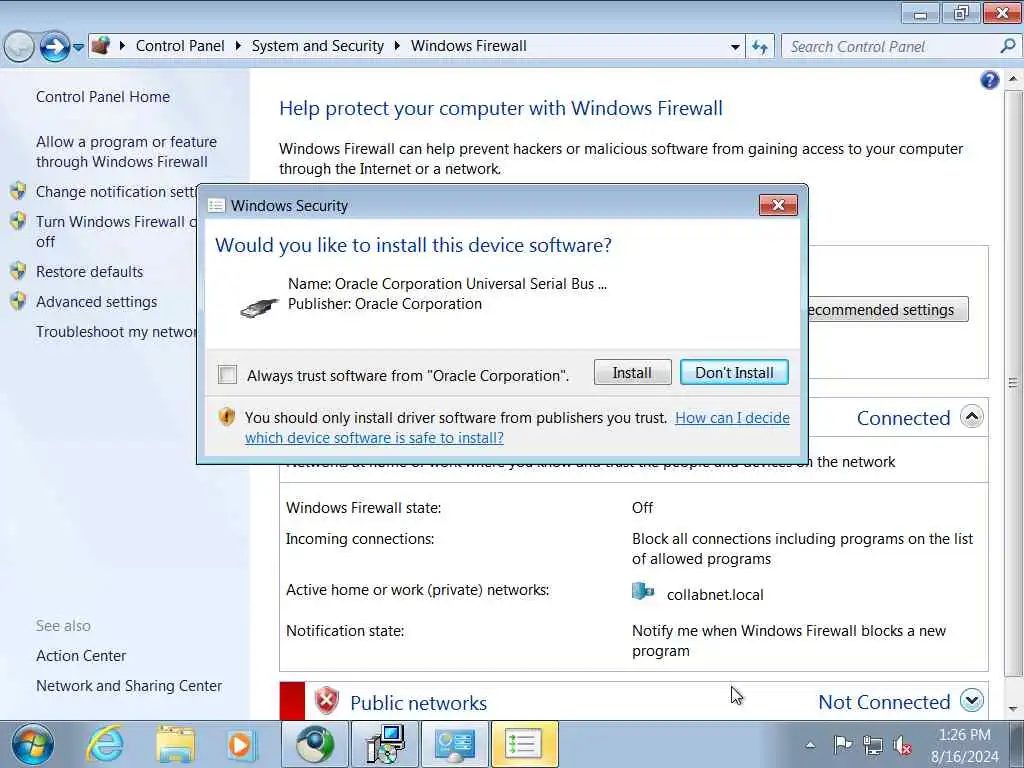Click the scrollbar up arrow
The image size is (1024, 768).
point(1013,79)
